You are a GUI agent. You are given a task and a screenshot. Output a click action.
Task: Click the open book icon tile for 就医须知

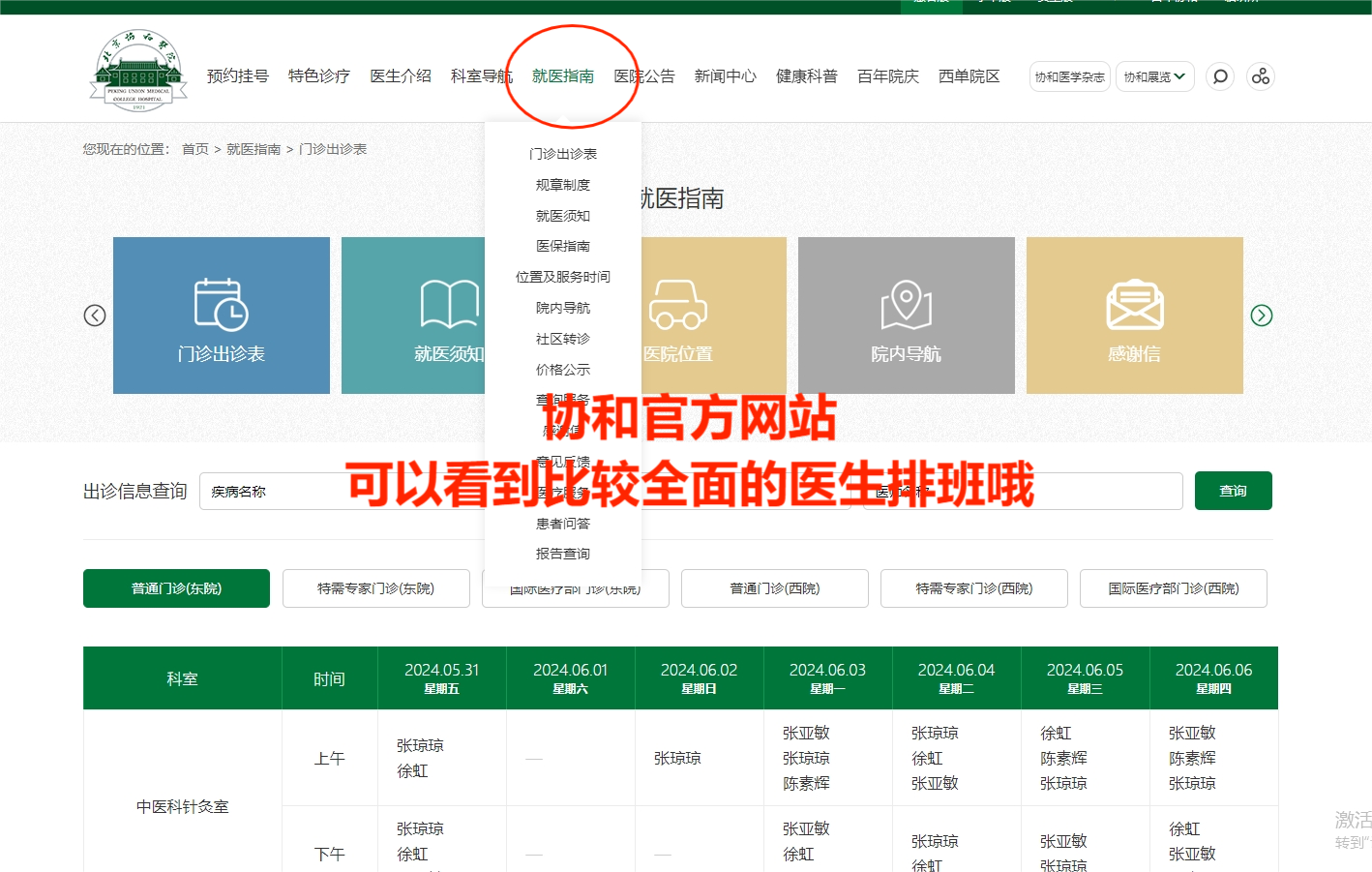[x=448, y=305]
